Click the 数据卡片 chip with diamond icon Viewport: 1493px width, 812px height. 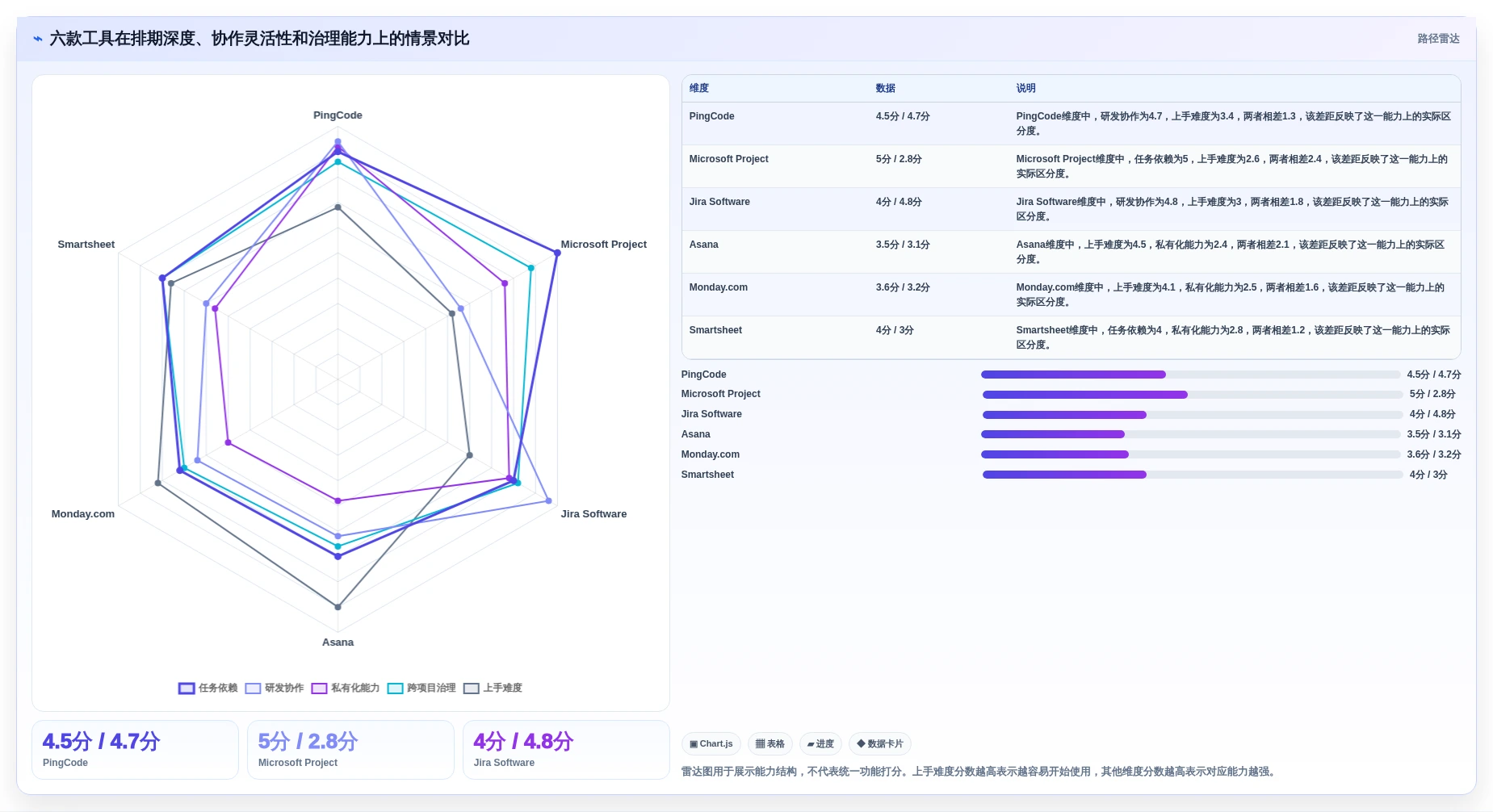pos(880,744)
